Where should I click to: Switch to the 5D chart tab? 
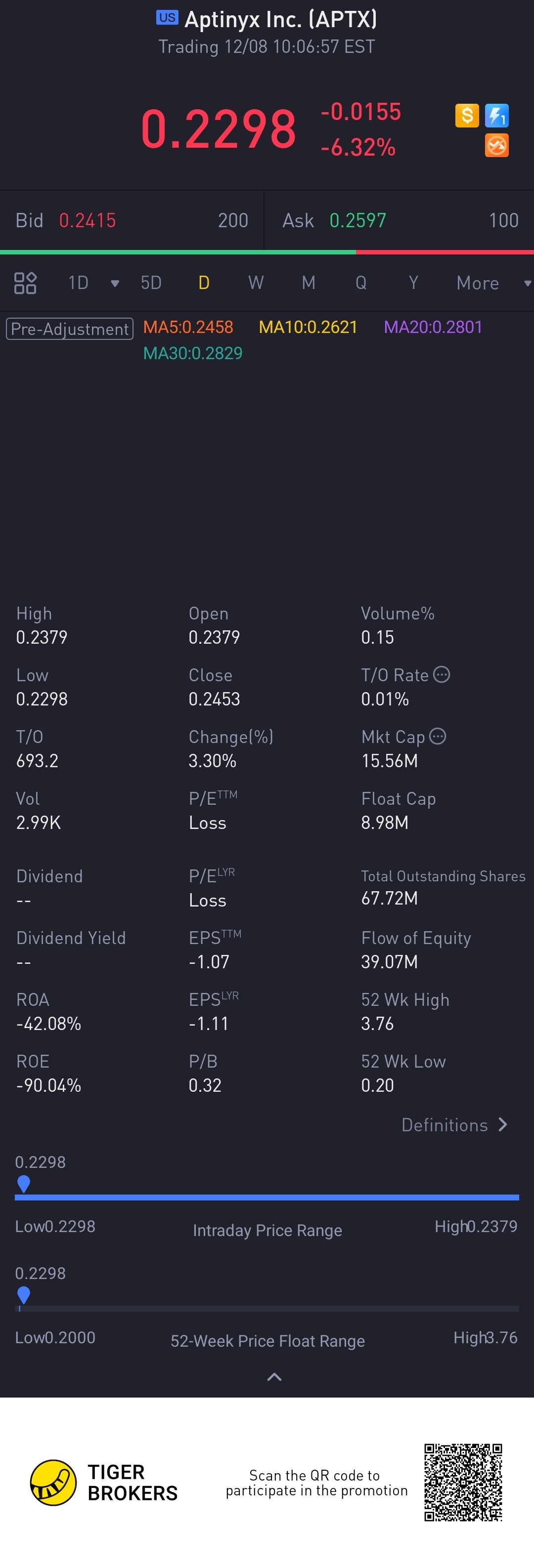[151, 283]
